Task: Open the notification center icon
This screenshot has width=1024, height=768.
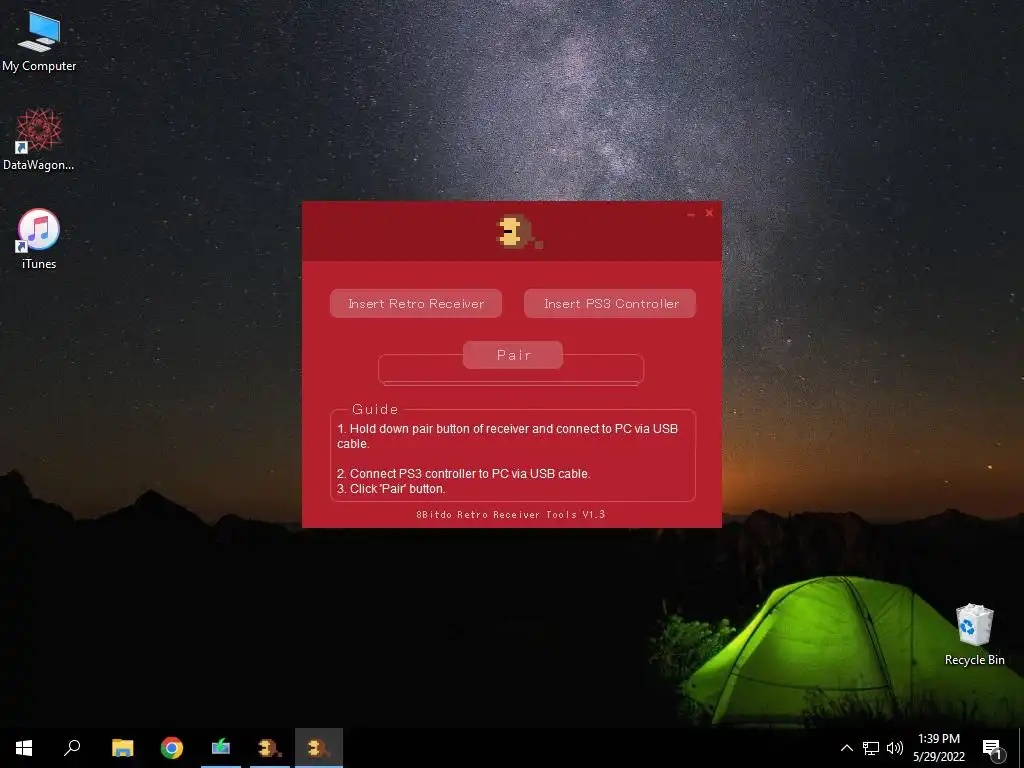Action: [x=993, y=748]
